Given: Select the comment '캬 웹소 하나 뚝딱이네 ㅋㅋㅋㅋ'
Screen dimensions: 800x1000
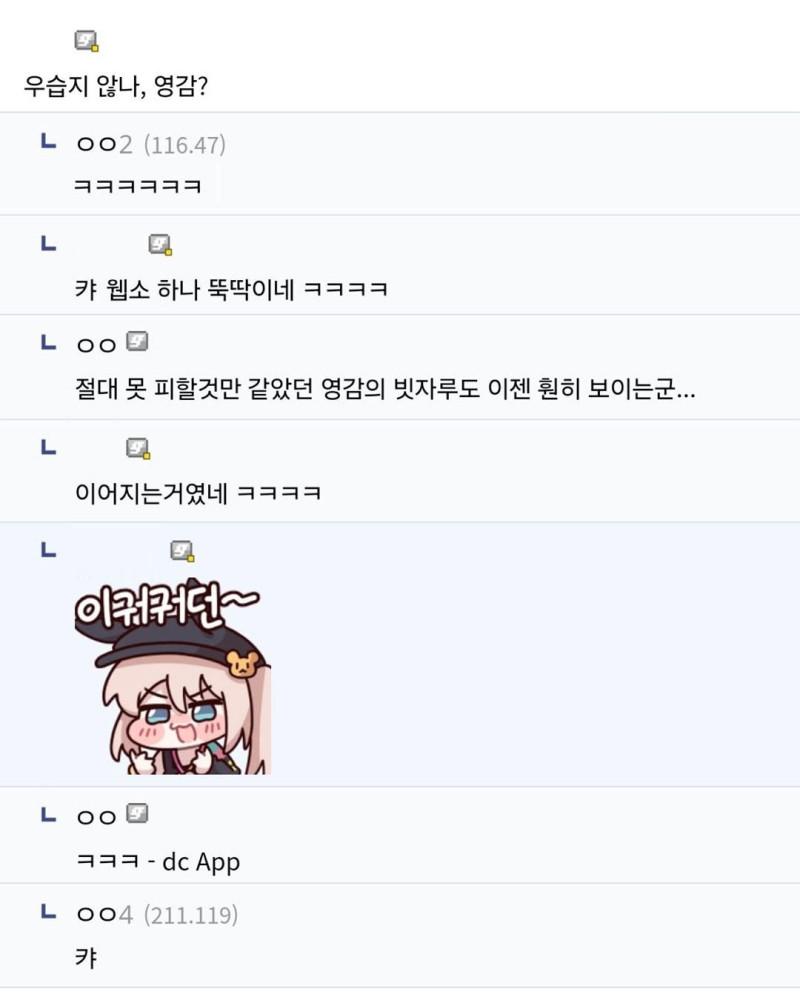Looking at the screenshot, I should pyautogui.click(x=232, y=290).
